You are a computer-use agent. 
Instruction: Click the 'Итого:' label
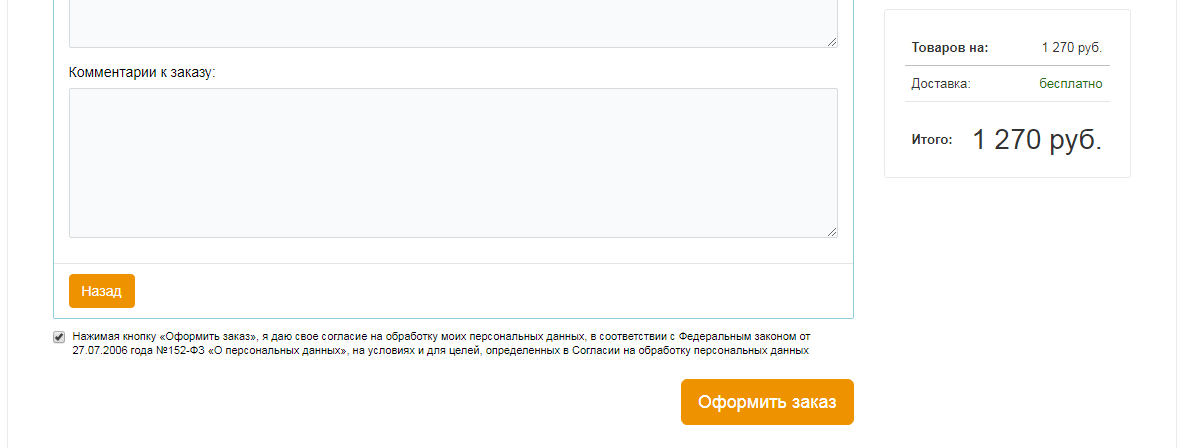932,140
